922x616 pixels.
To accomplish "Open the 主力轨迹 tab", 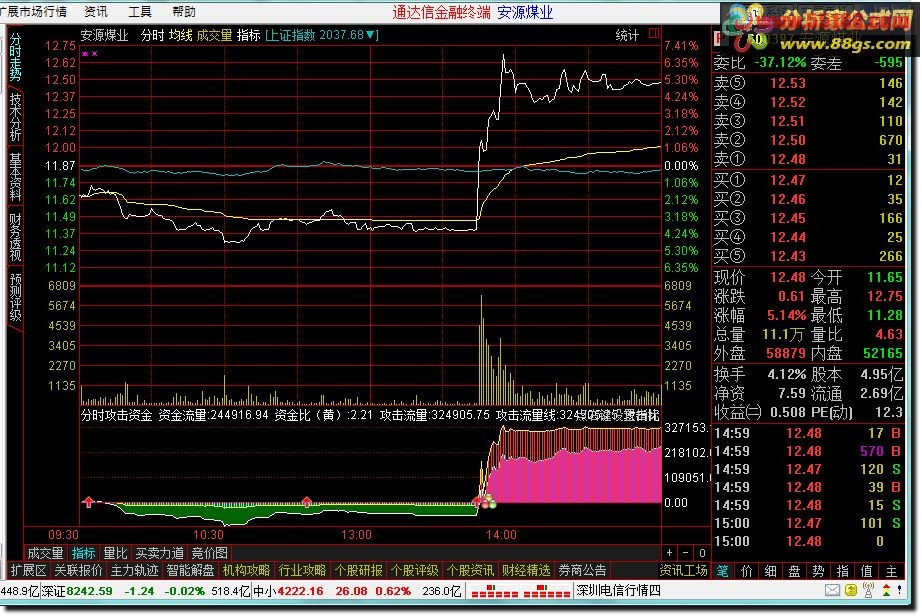I will 134,570.
